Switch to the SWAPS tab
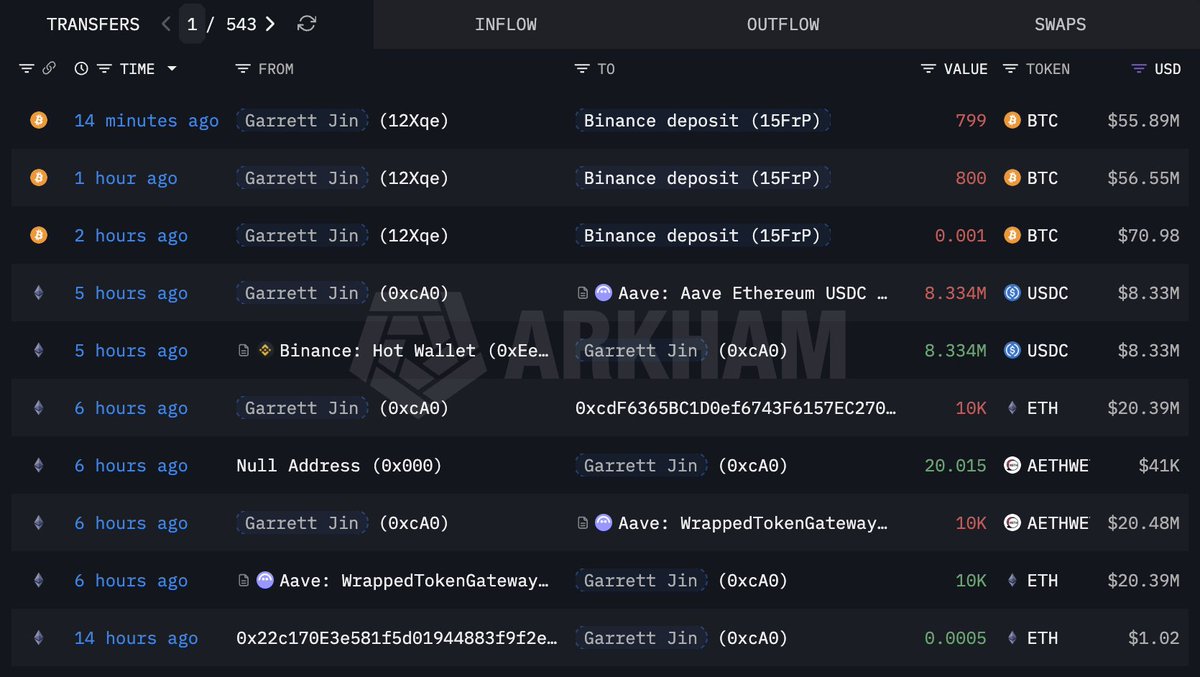 [x=1060, y=24]
